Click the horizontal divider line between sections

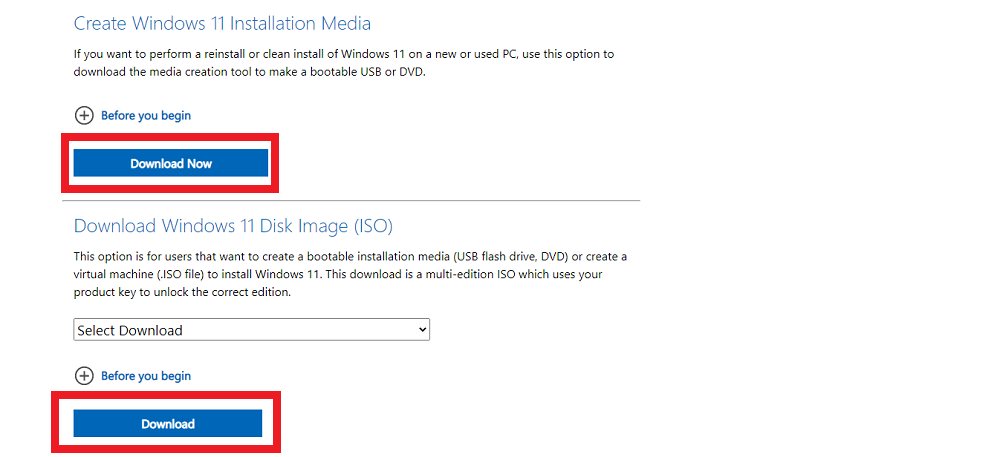351,201
